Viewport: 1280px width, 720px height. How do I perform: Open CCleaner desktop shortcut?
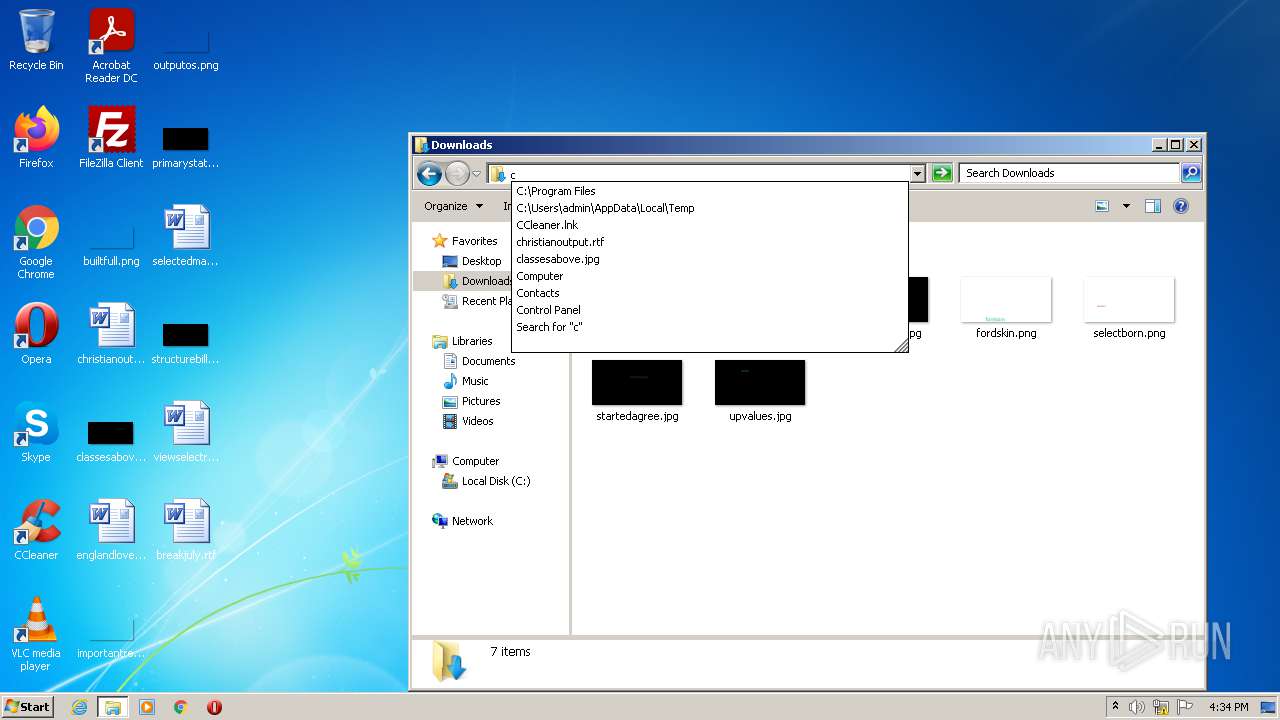coord(36,530)
